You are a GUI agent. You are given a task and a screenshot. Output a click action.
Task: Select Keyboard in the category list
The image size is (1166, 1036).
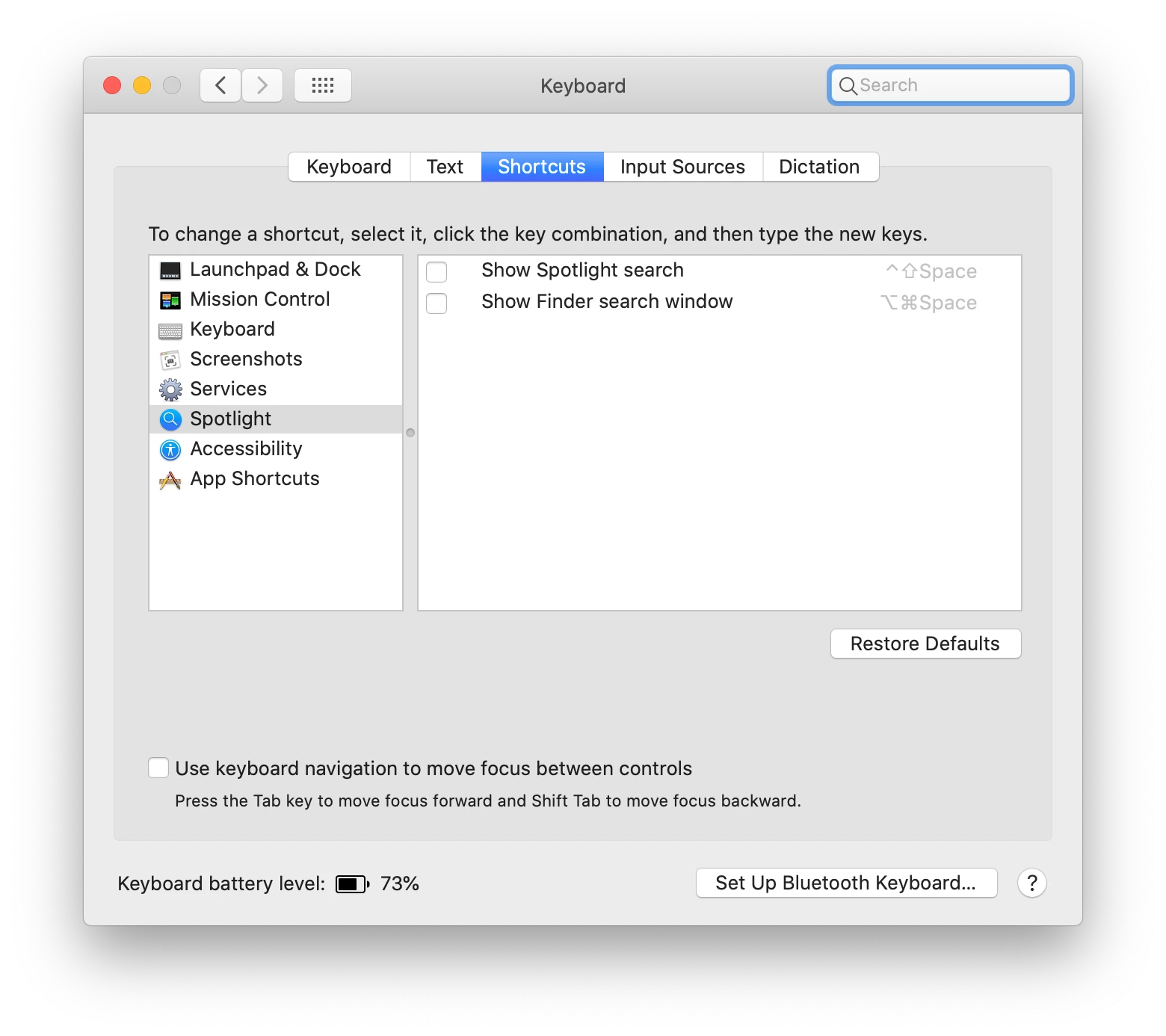pos(276,330)
